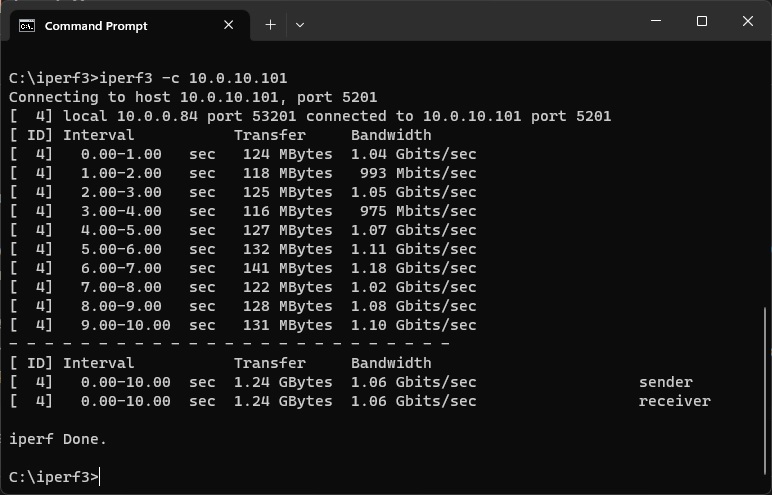Click the 'local 10.0.0.84 port 53201' text
Screen dimensions: 772x495
[180, 116]
